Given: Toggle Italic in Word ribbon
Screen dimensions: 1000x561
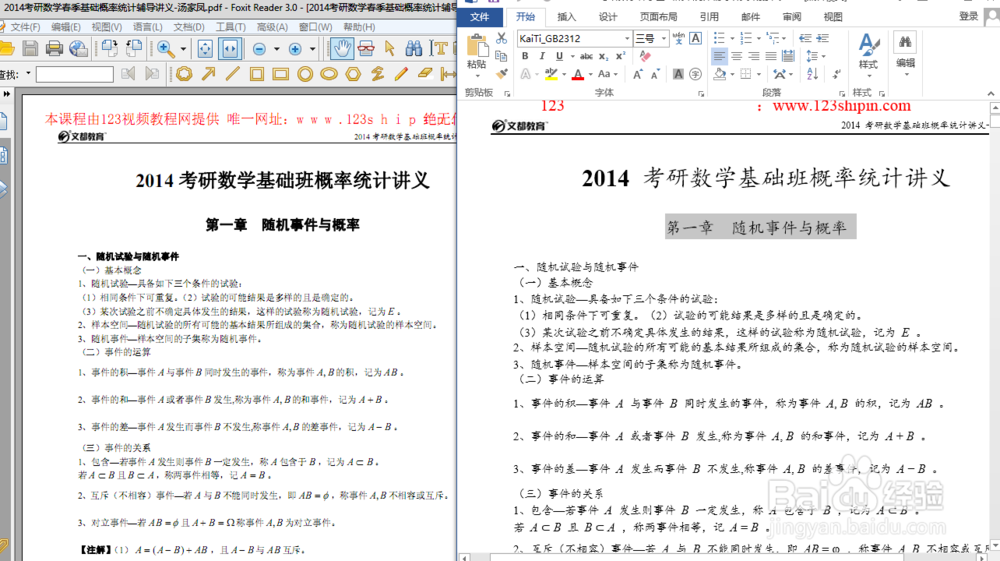Looking at the screenshot, I should tap(542, 56).
